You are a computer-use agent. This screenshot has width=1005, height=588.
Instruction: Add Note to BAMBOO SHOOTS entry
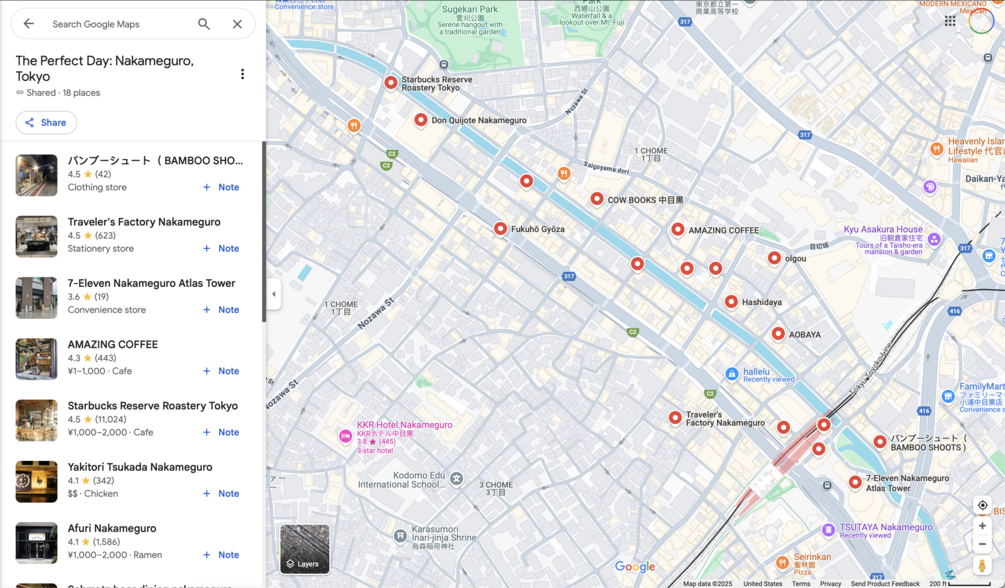(x=221, y=187)
